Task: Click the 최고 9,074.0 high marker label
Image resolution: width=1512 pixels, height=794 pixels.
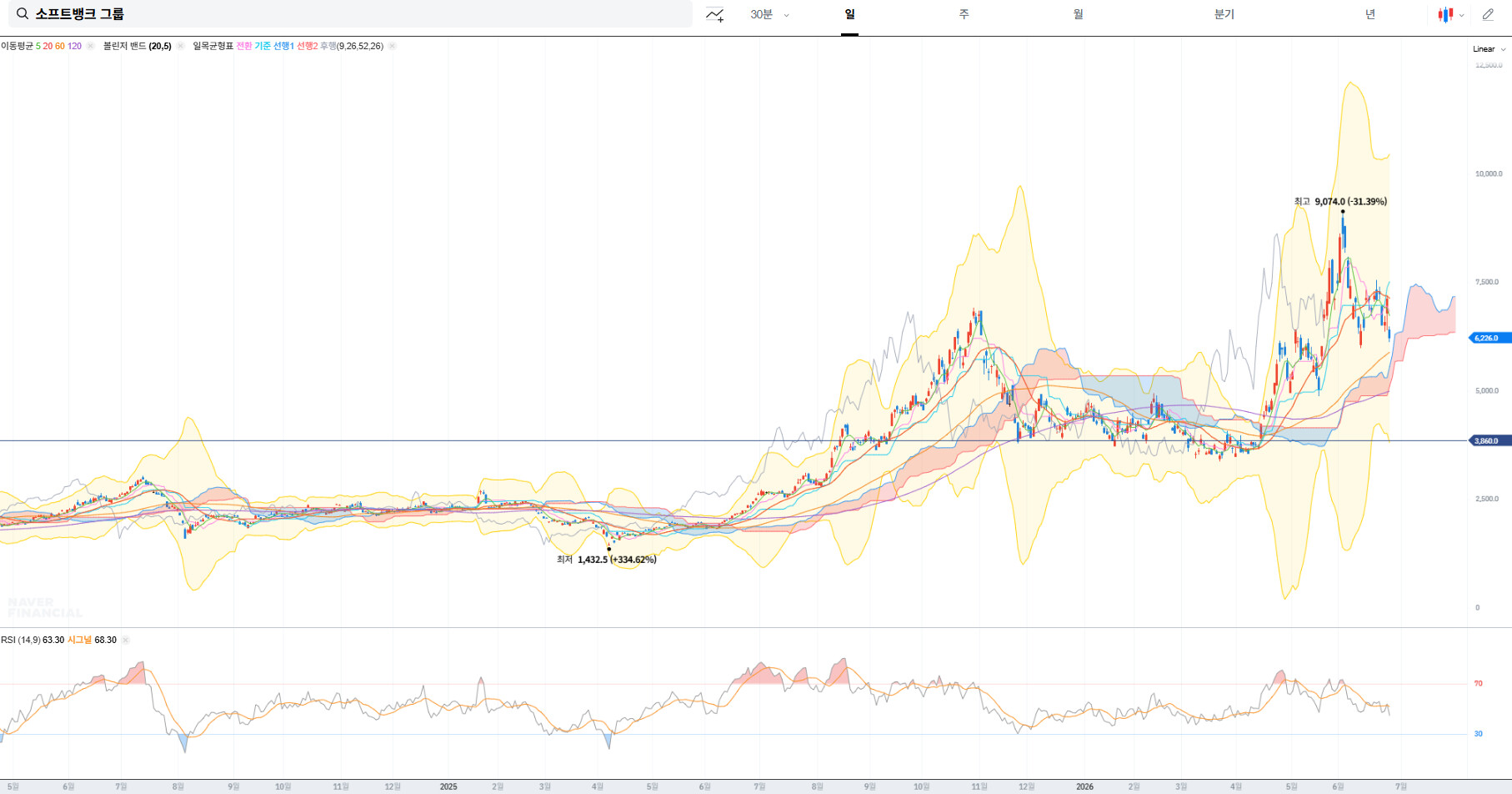Action: coord(1340,202)
